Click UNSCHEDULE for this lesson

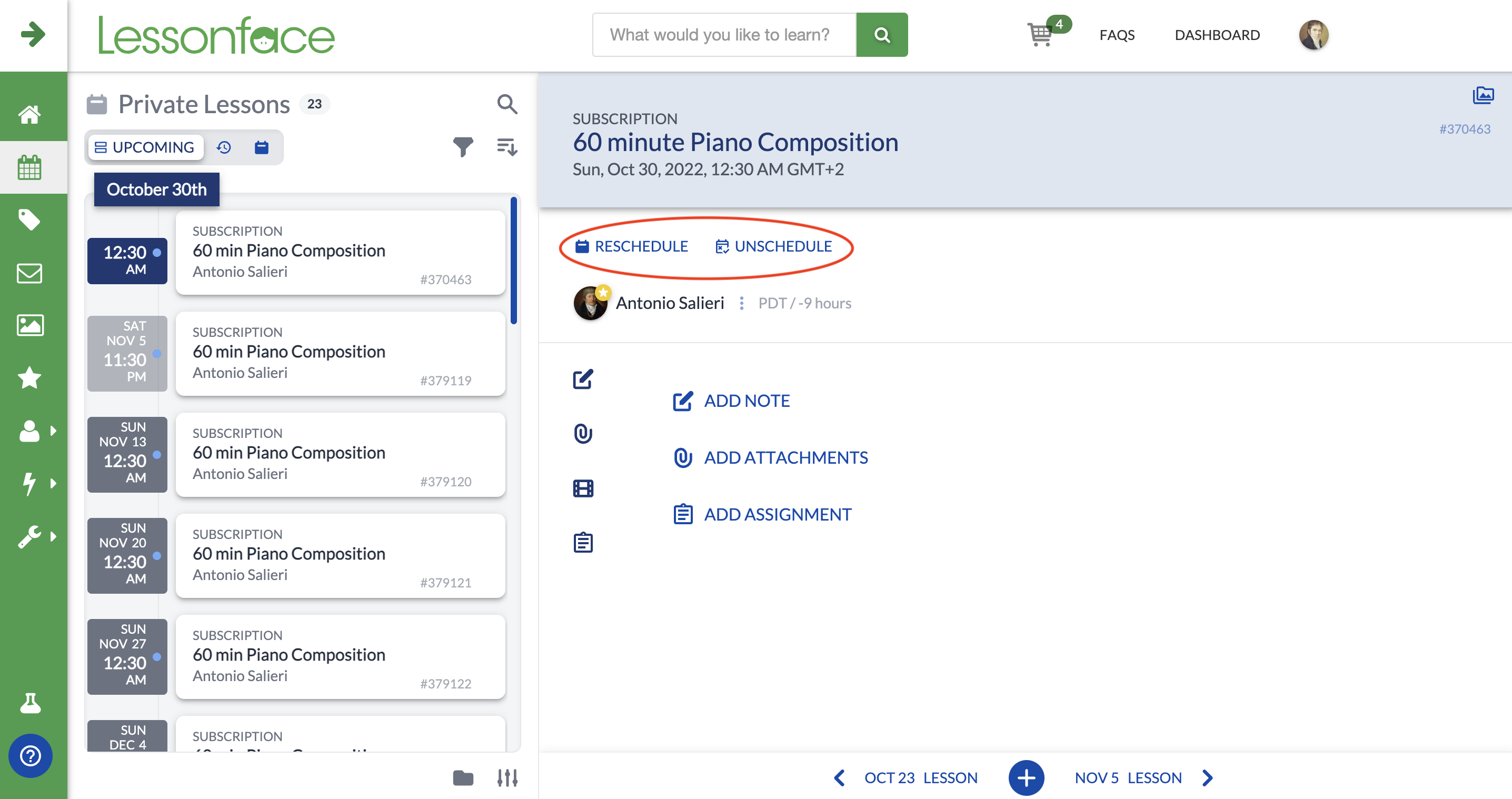[773, 246]
